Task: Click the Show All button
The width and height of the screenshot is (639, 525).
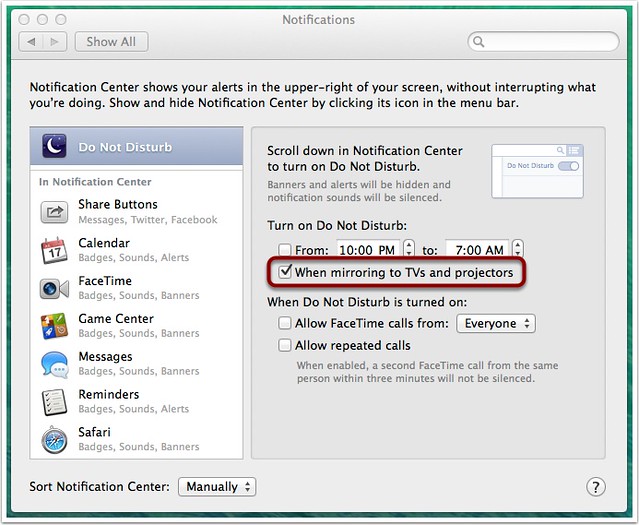Action: [x=111, y=42]
